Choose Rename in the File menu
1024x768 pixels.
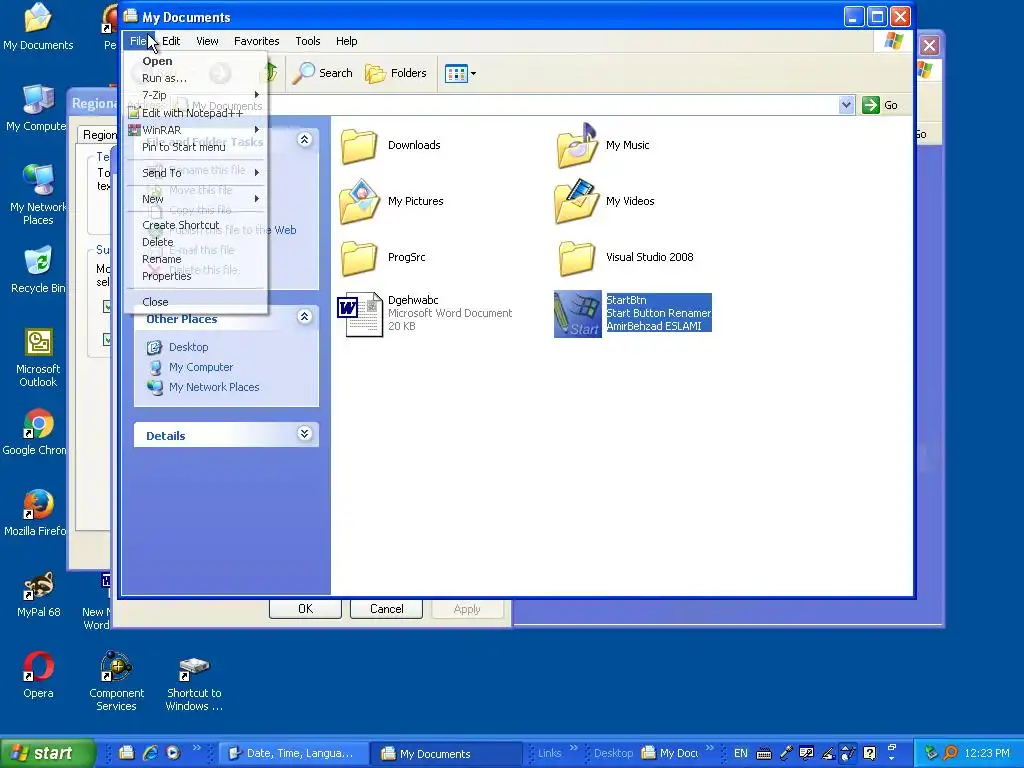point(196,259)
